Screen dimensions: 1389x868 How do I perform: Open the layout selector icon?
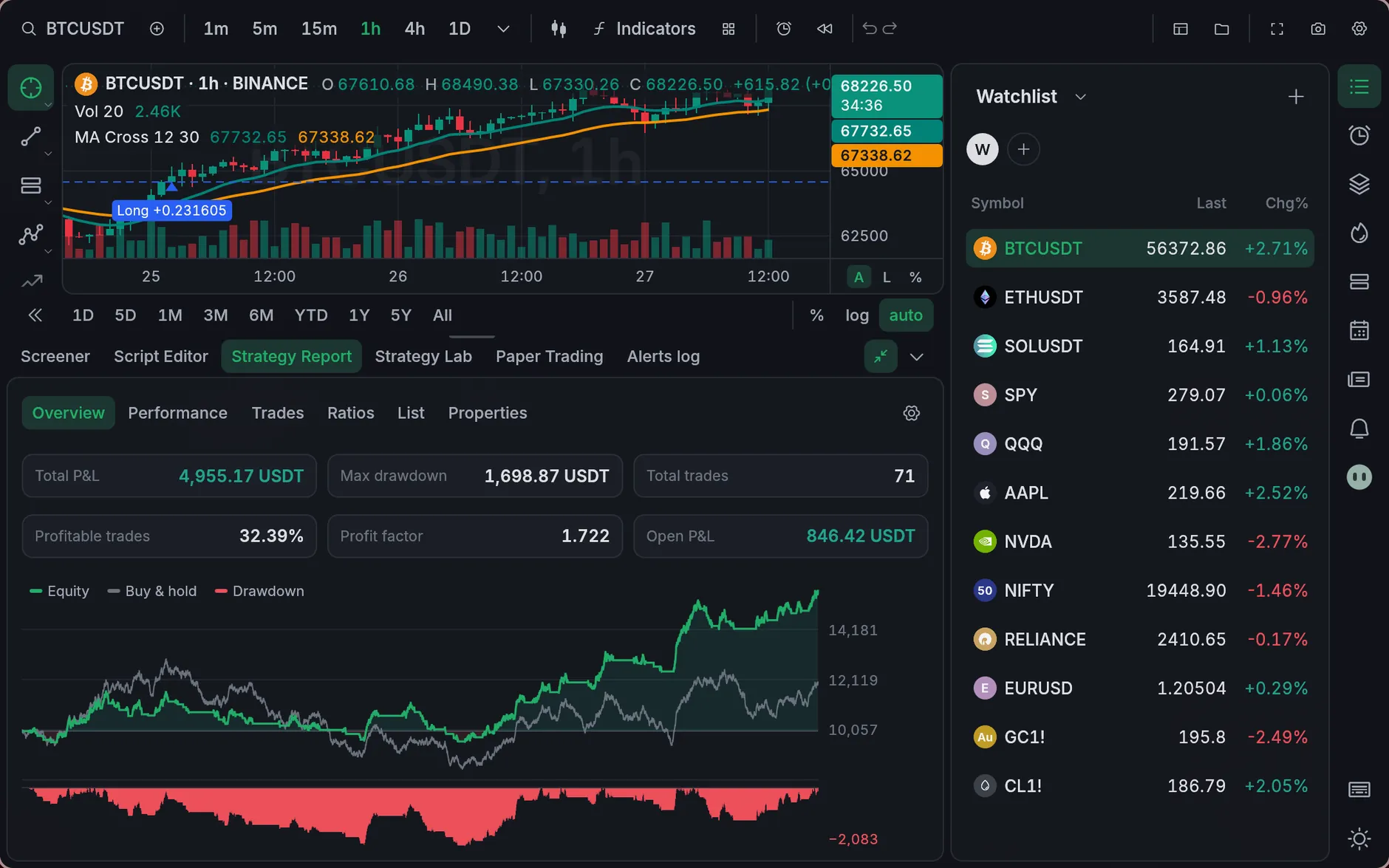[x=1181, y=29]
